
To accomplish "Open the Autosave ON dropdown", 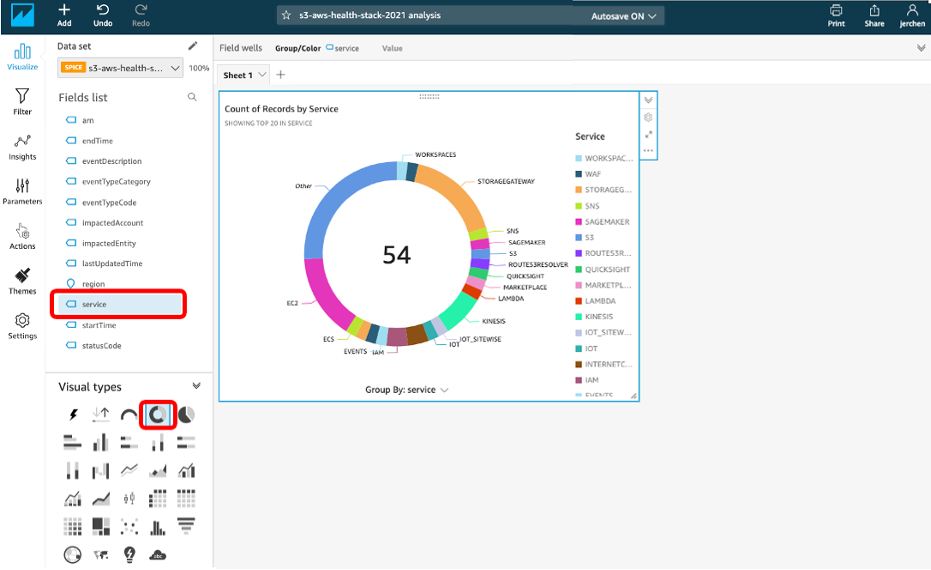I will [x=623, y=16].
